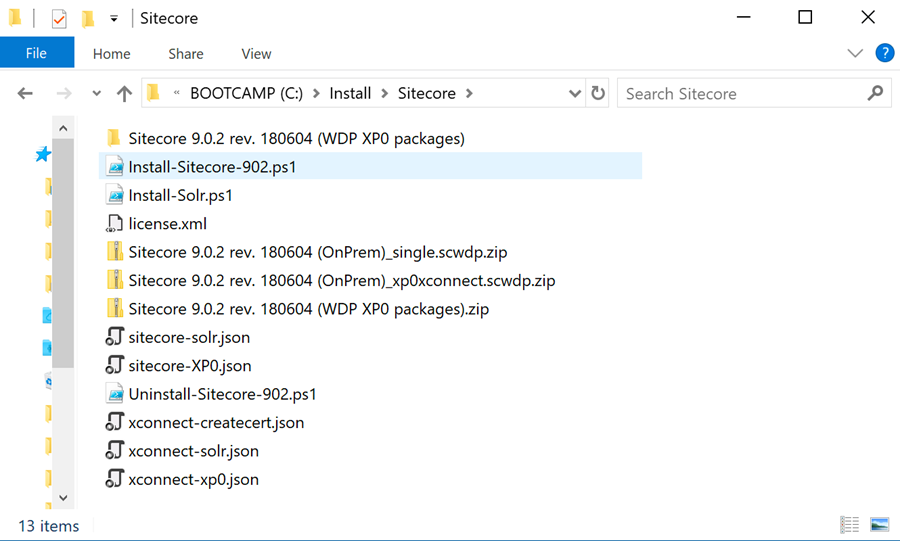The height and width of the screenshot is (541, 900).
Task: Select the Uninstall-Sitecore-902.ps1 file icon
Action: (115, 394)
